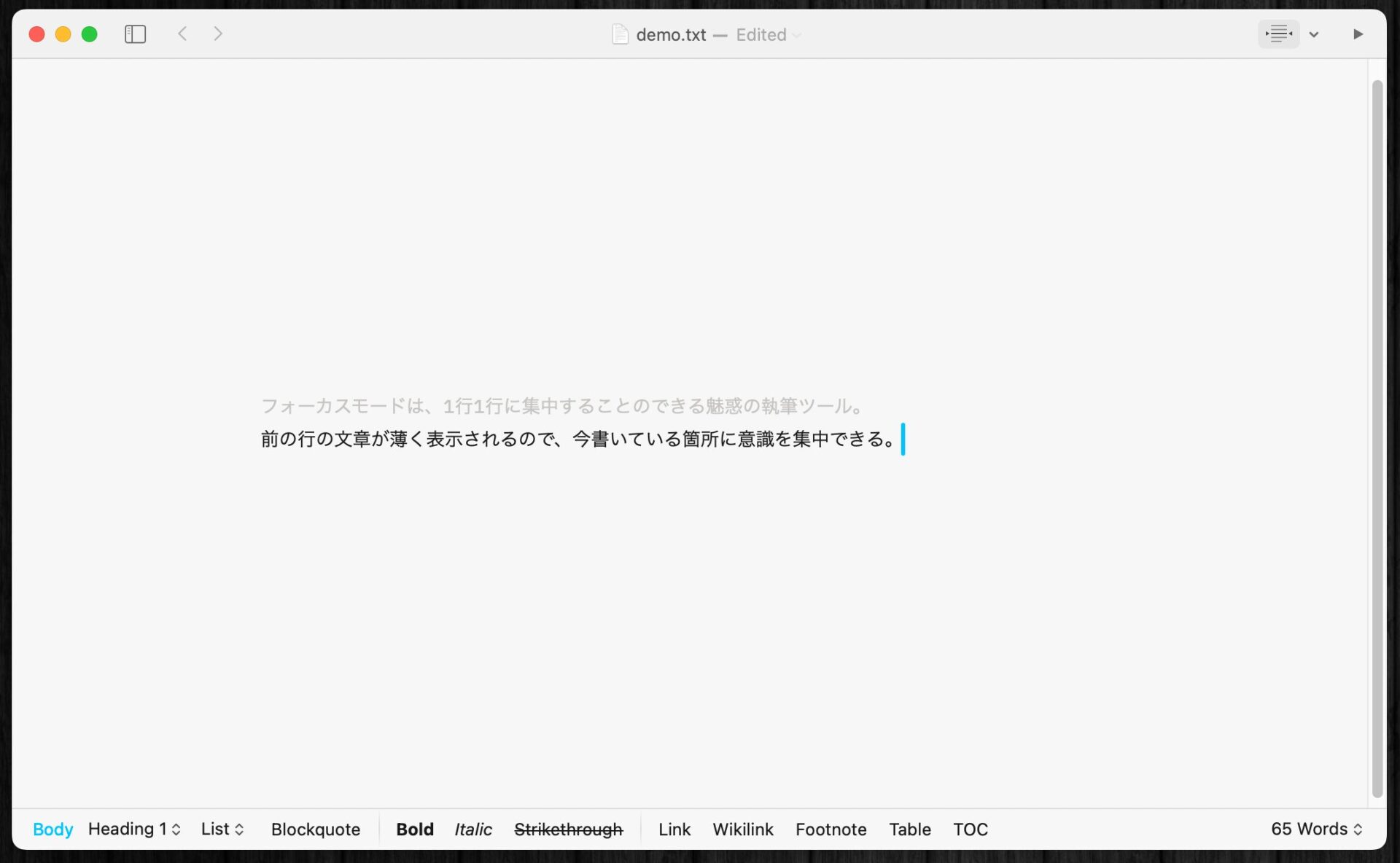This screenshot has width=1400, height=863.
Task: Click the demo.txt document icon
Action: [x=620, y=34]
